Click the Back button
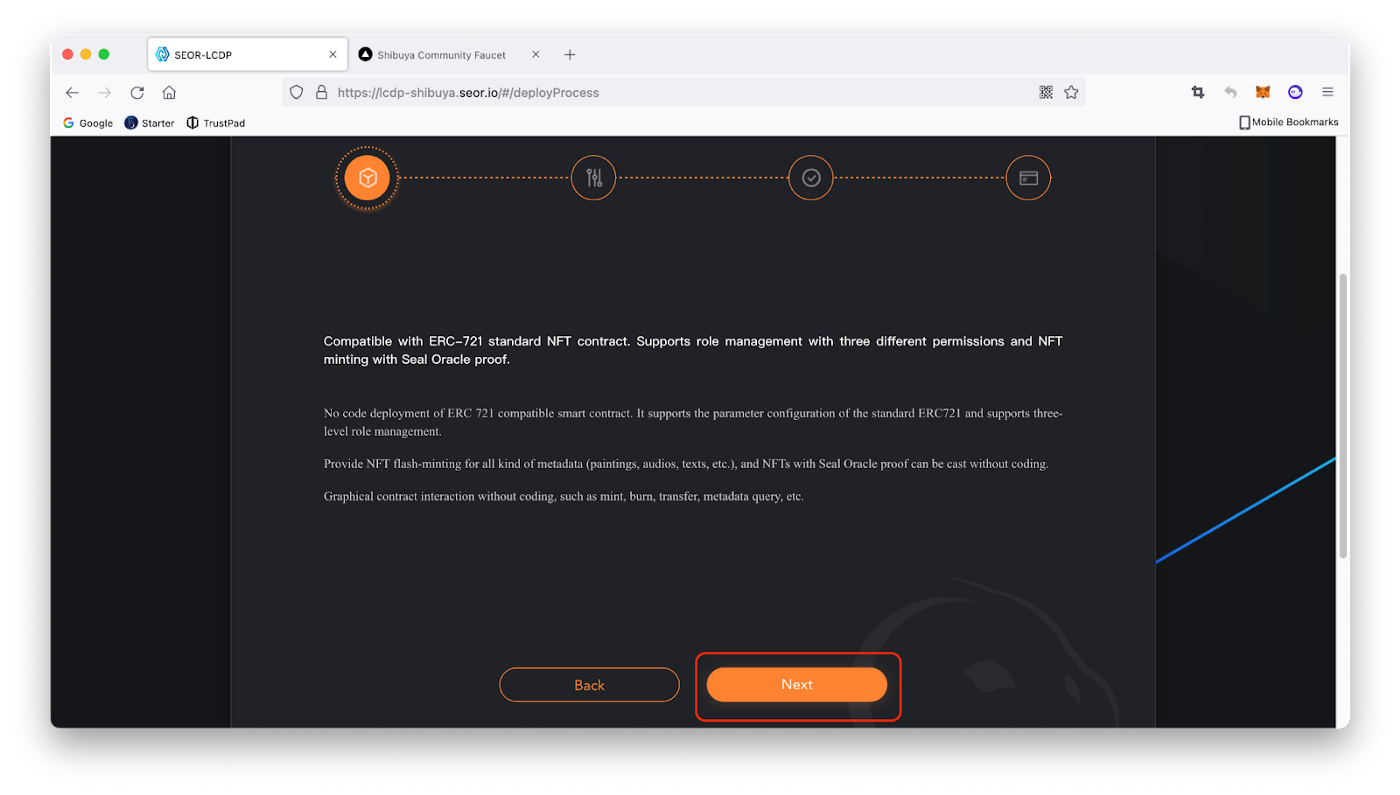 589,685
